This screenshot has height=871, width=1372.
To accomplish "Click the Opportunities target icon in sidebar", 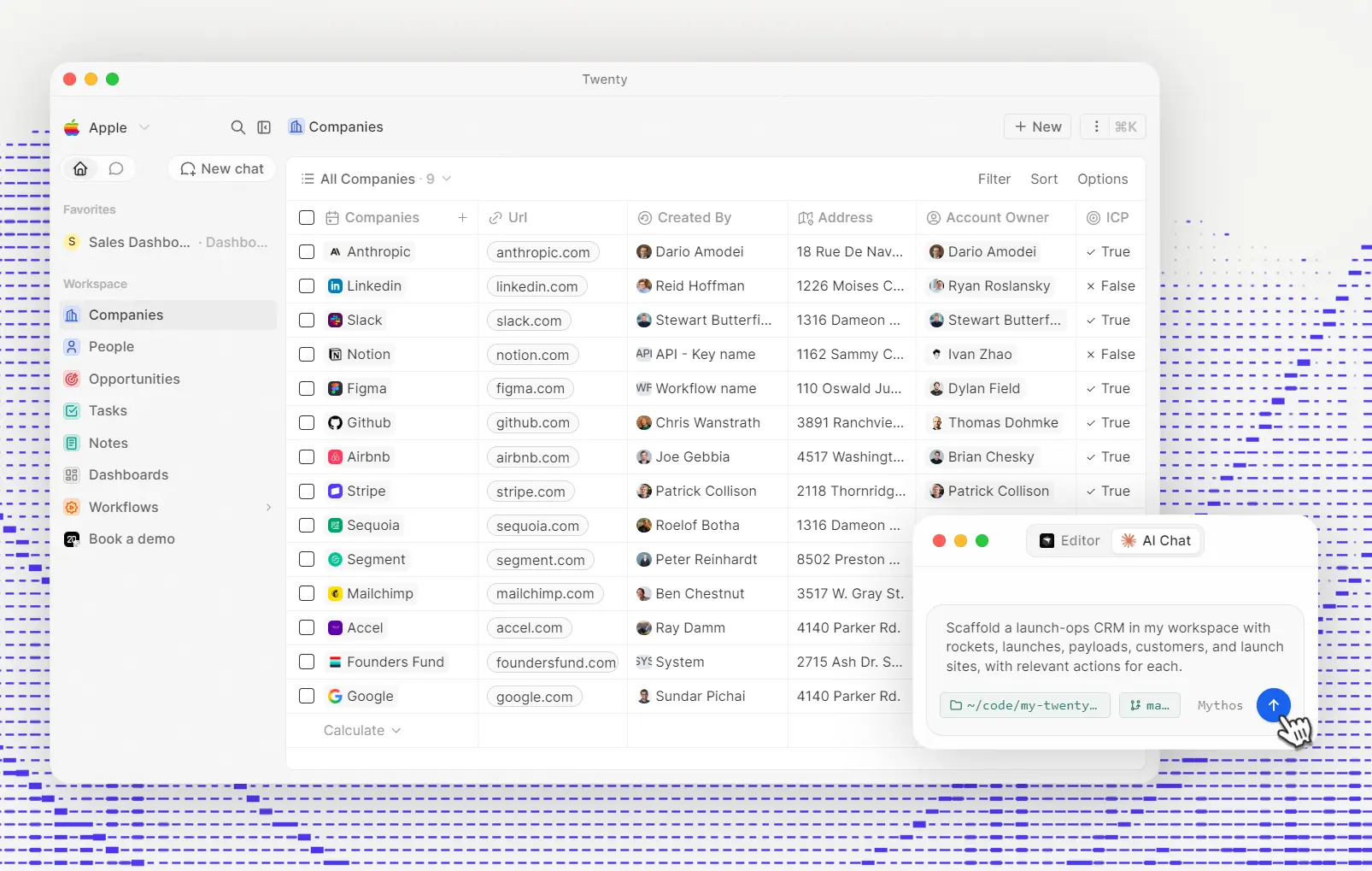I will pos(72,379).
